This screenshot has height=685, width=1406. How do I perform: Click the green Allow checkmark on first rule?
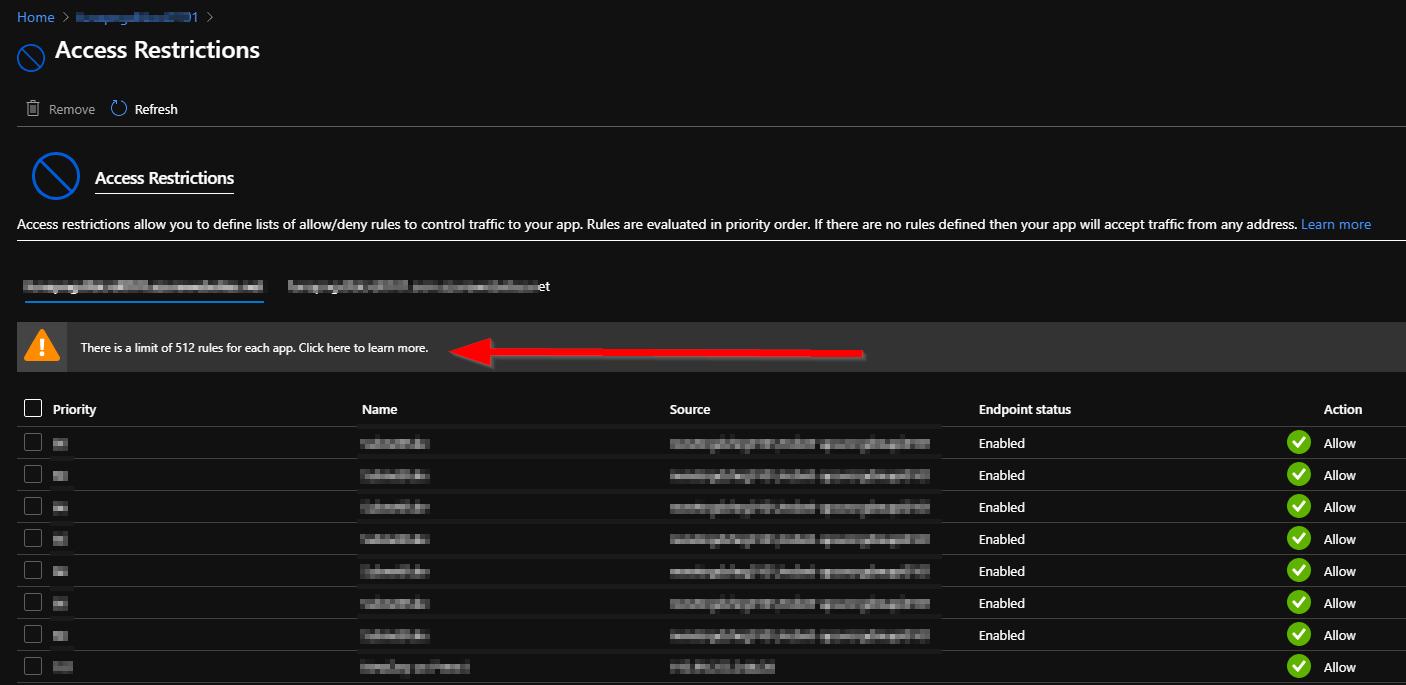click(1298, 441)
